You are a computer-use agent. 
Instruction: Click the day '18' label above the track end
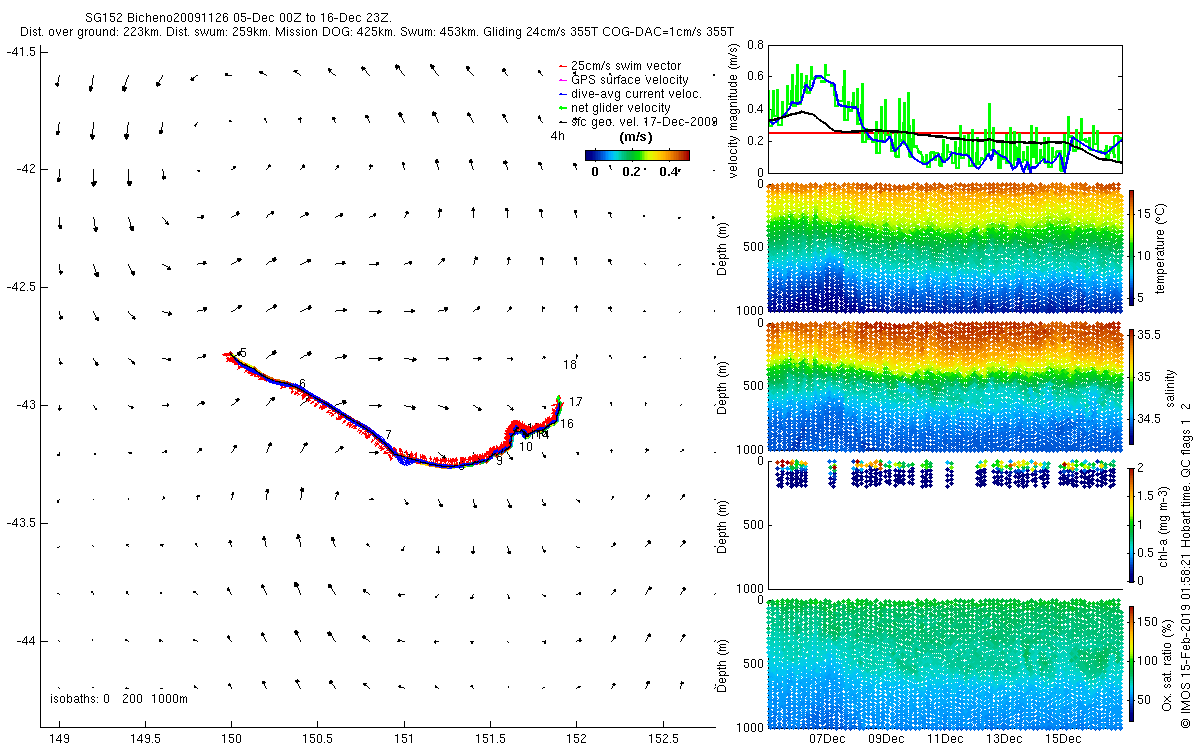570,365
